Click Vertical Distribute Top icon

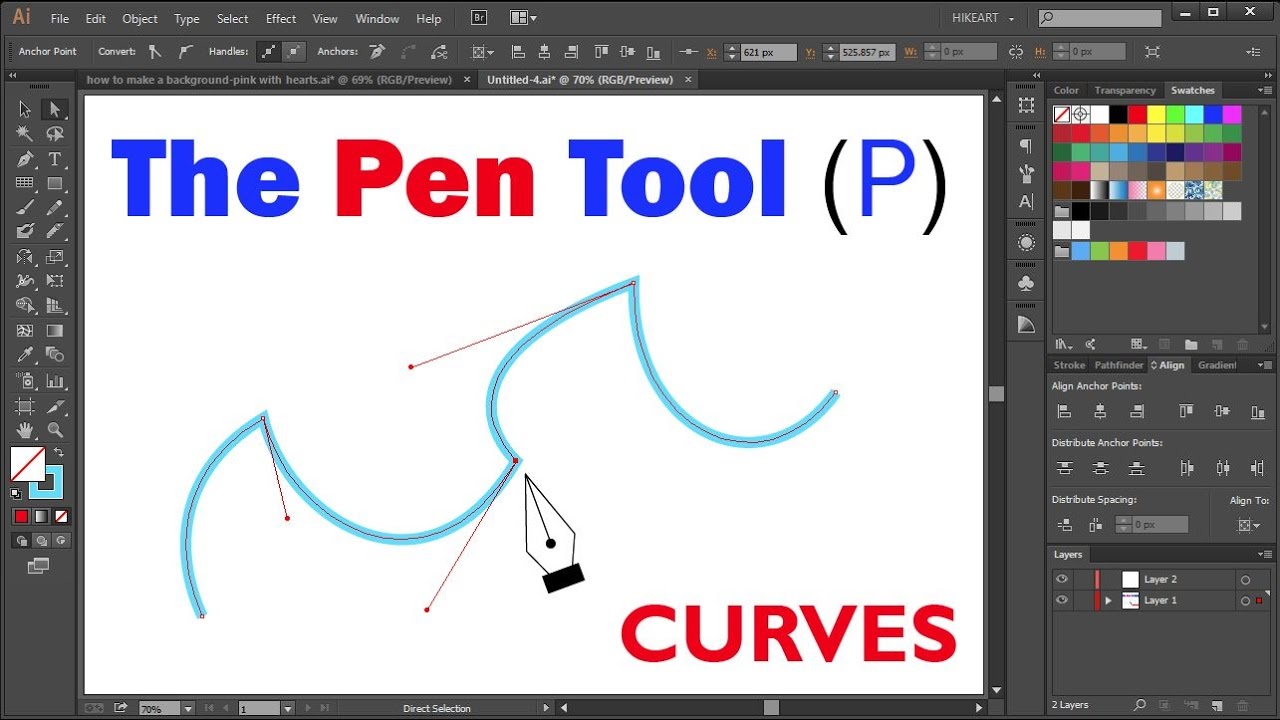(1064, 468)
